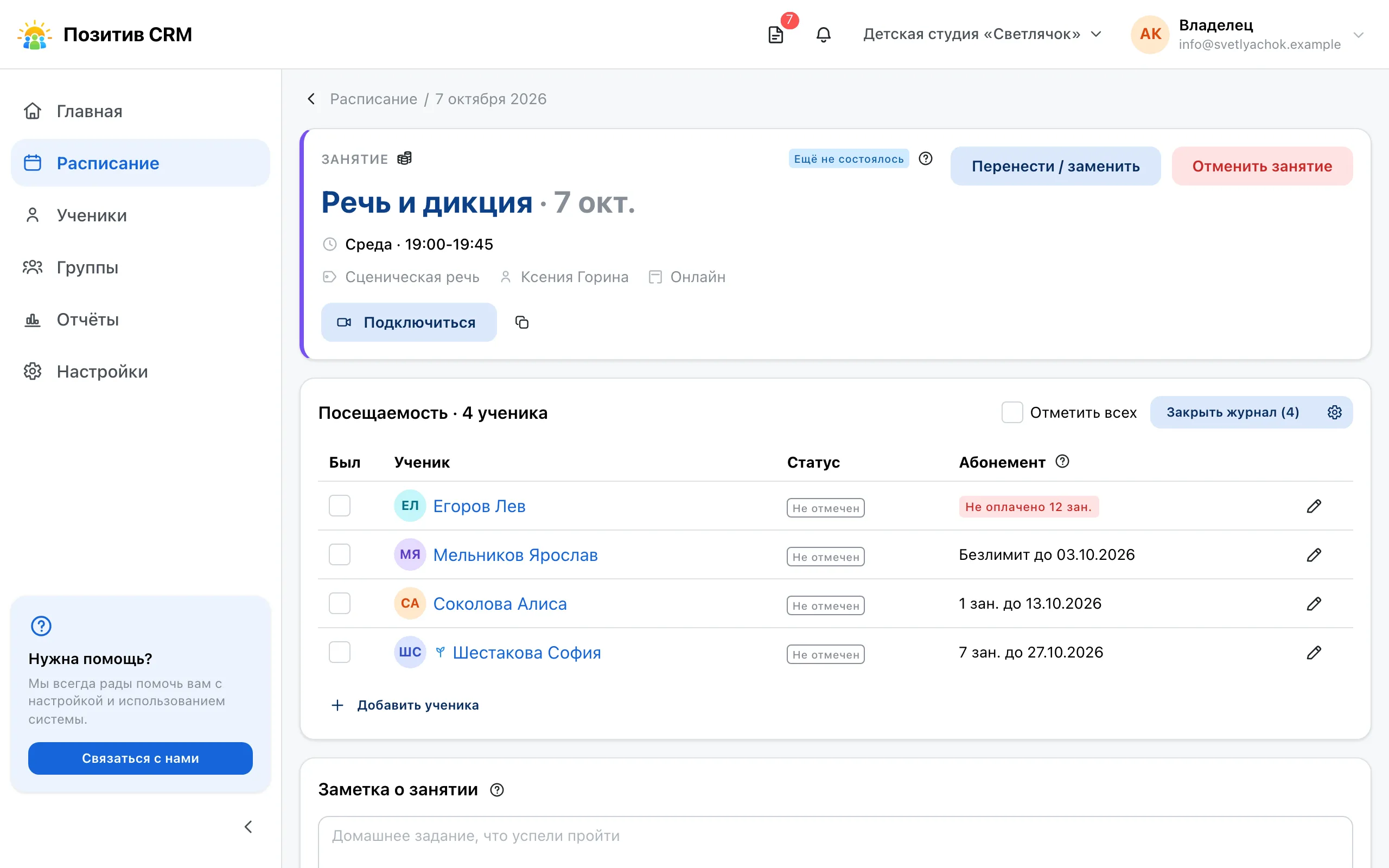This screenshot has height=868, width=1389.
Task: Click Отменить занятие button
Action: point(1262,166)
